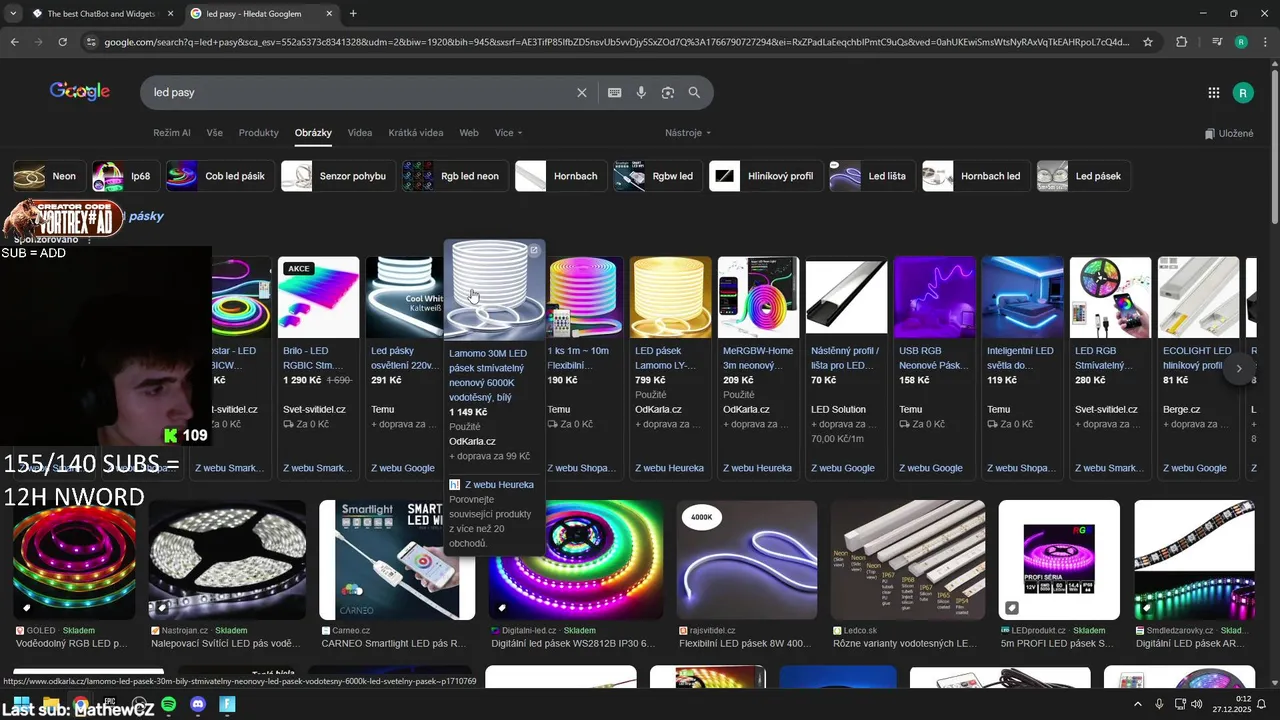Switch to the Web tab
1280x720 pixels.
click(x=469, y=133)
